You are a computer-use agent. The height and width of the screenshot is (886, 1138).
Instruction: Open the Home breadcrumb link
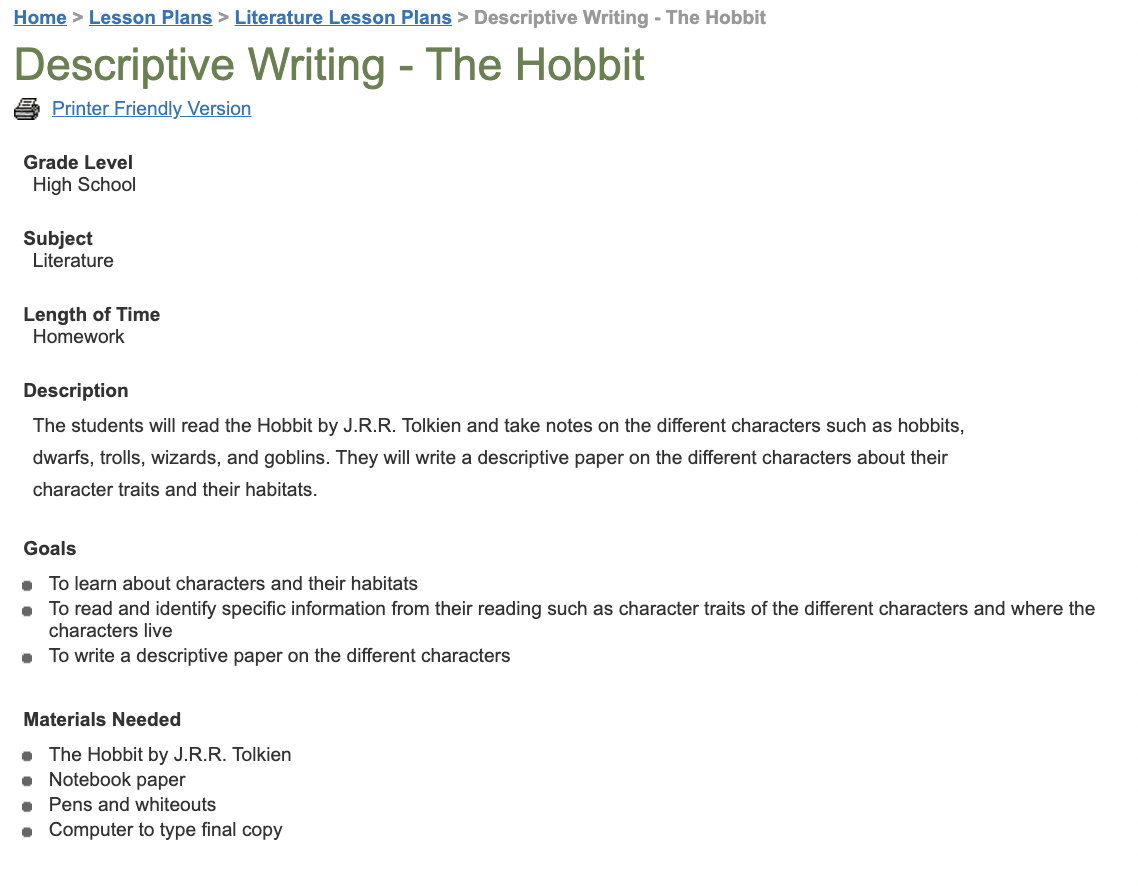pos(39,17)
